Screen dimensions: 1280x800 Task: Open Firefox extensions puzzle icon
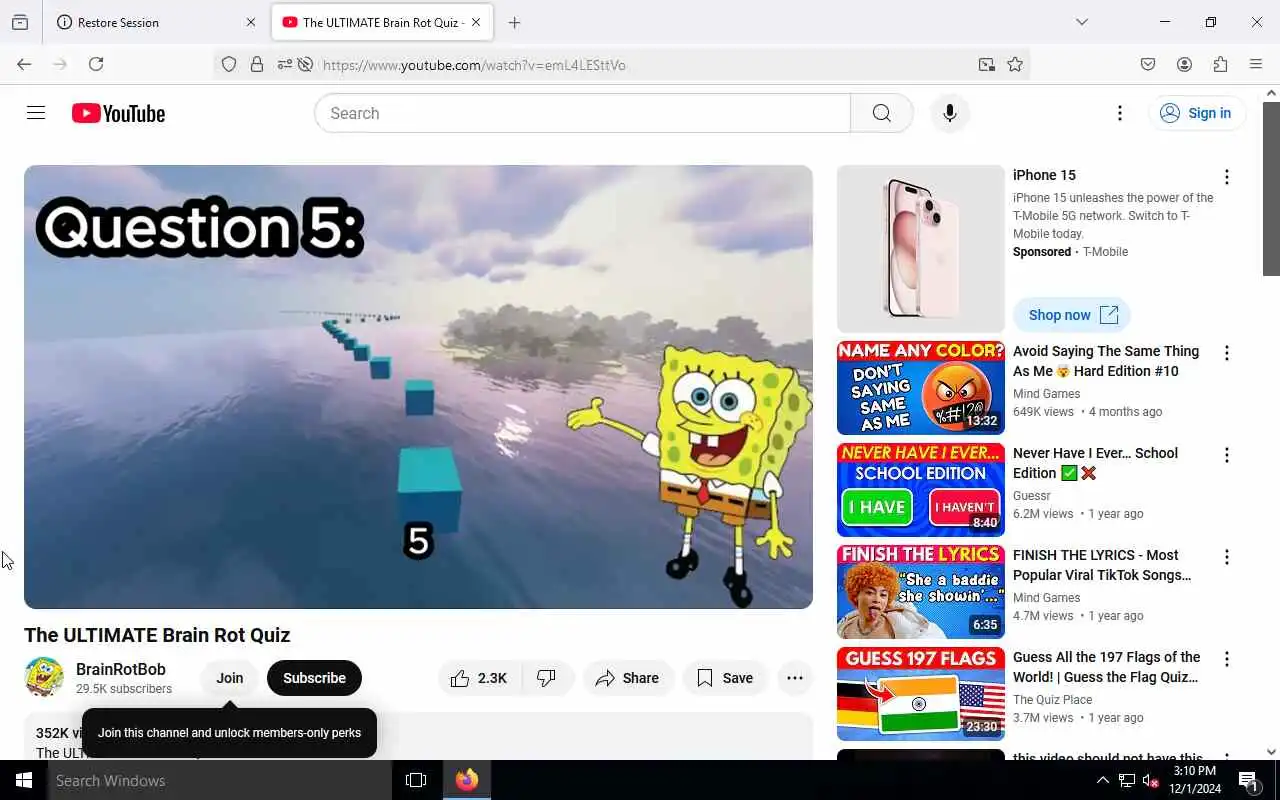click(x=1220, y=64)
